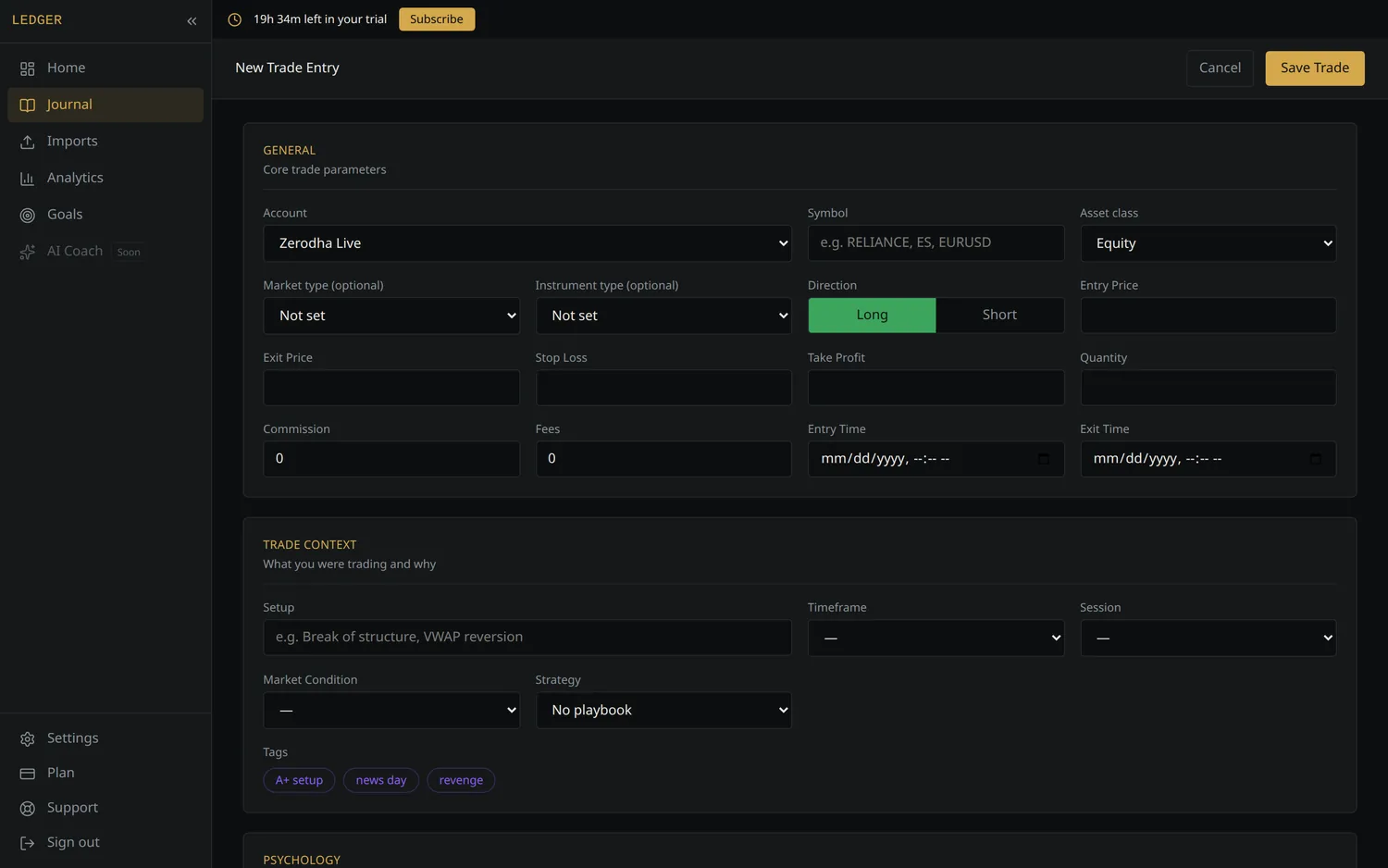Click the Save Trade button

point(1315,68)
